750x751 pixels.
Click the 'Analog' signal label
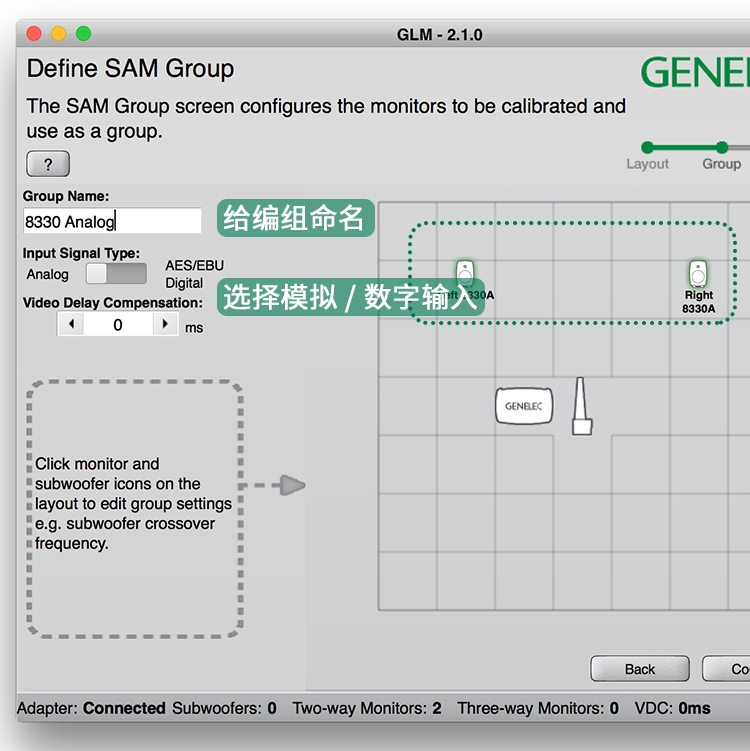tap(47, 274)
